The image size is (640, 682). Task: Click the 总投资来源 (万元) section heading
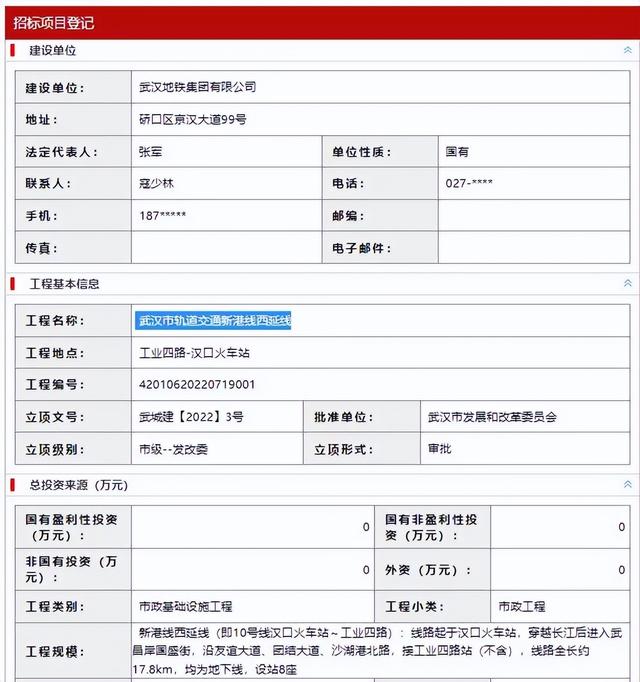(x=79, y=485)
